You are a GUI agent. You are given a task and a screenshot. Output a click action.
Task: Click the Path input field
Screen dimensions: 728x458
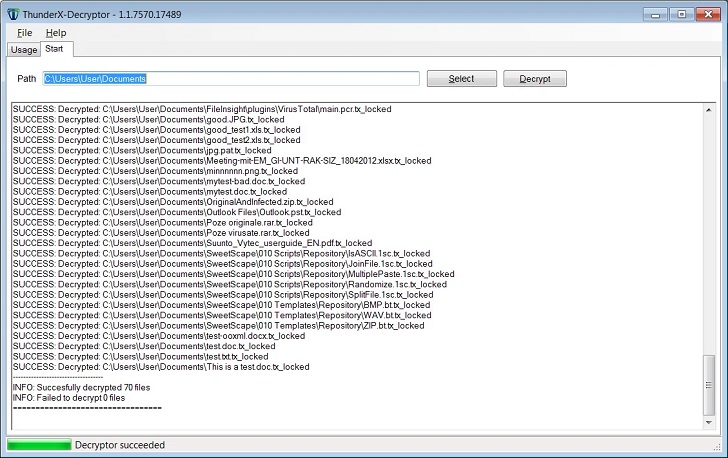231,79
